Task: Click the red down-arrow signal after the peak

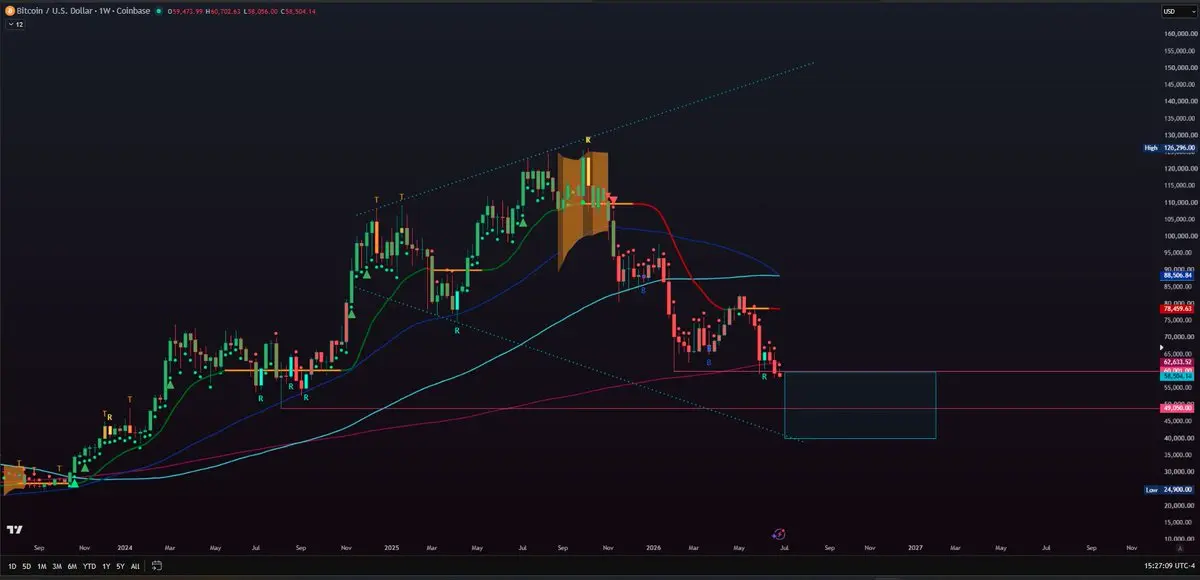Action: pos(613,201)
